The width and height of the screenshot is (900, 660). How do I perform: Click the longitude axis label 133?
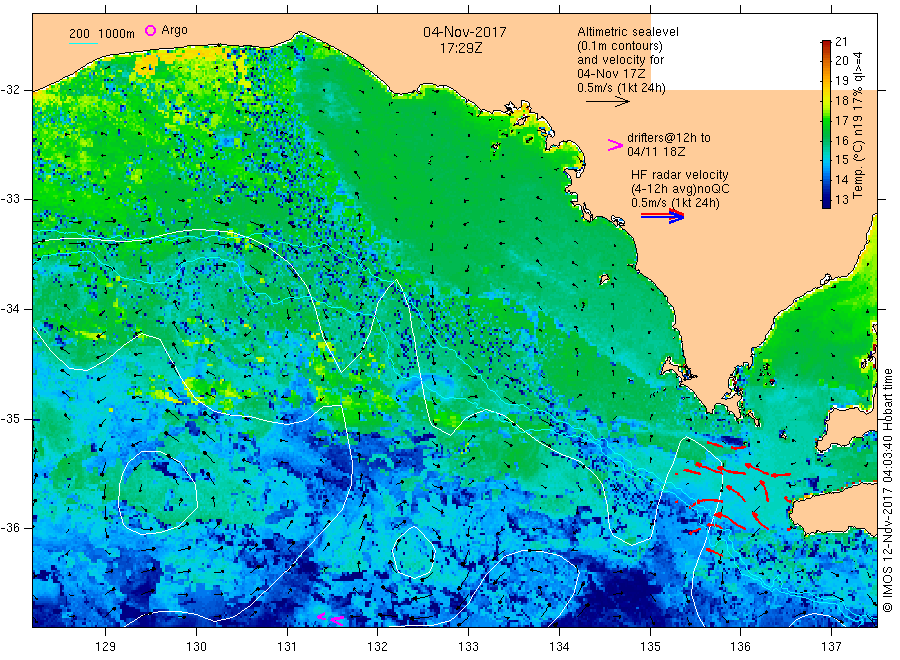468,647
